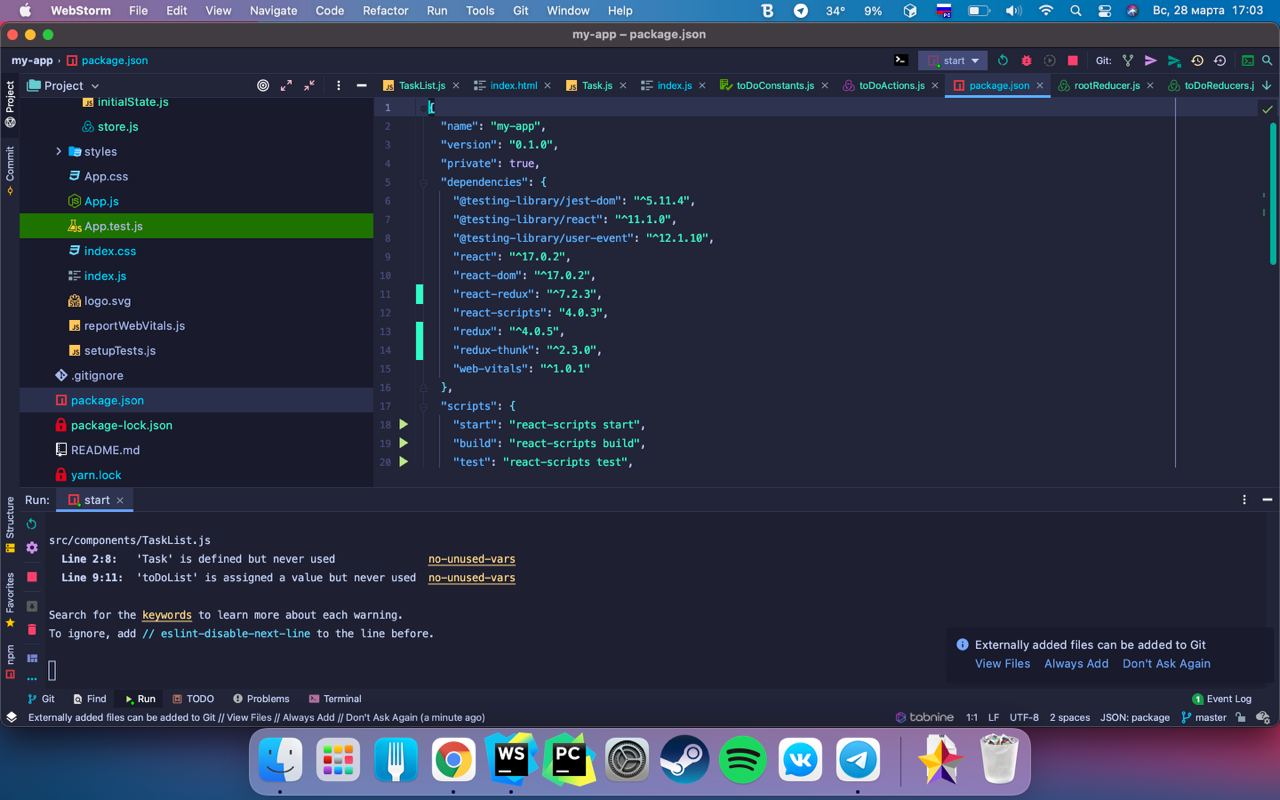This screenshot has width=1280, height=800.
Task: Click the locate target icon in the Project panel
Action: 263,85
